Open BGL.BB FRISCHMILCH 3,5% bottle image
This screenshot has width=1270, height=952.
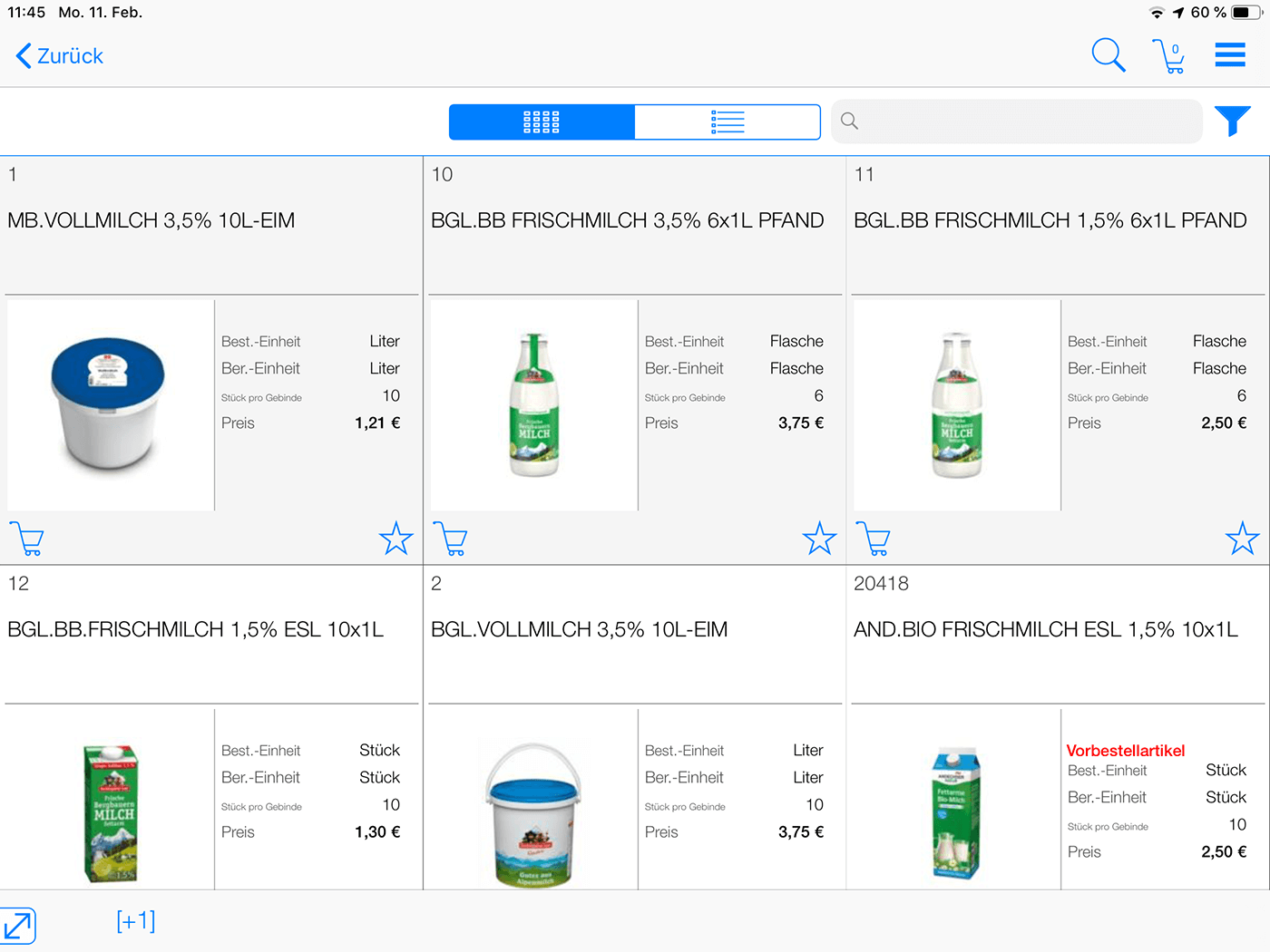click(534, 405)
